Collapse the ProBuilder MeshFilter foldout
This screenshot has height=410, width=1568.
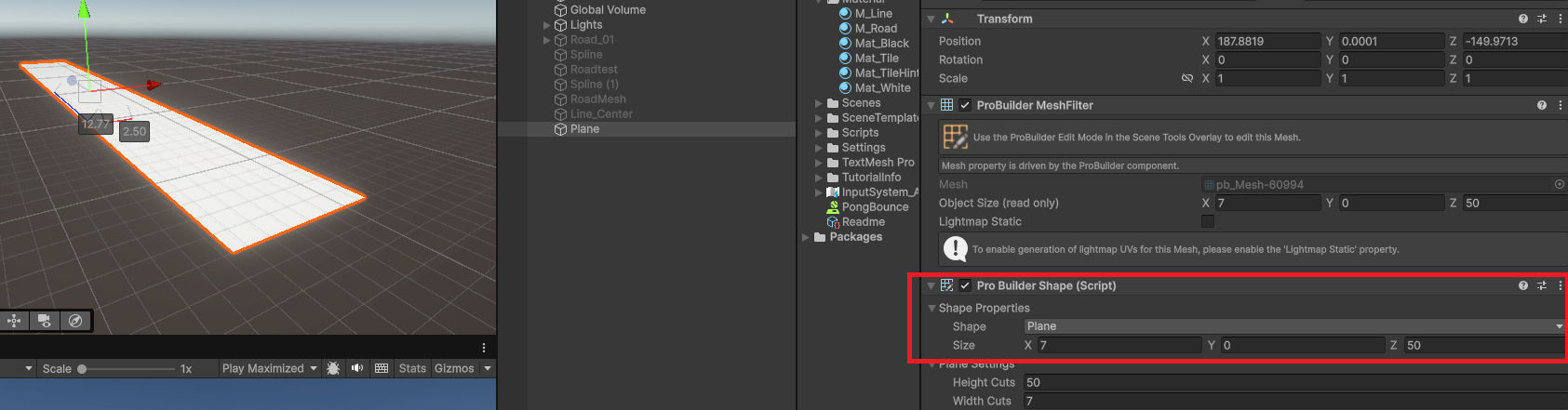pos(931,105)
